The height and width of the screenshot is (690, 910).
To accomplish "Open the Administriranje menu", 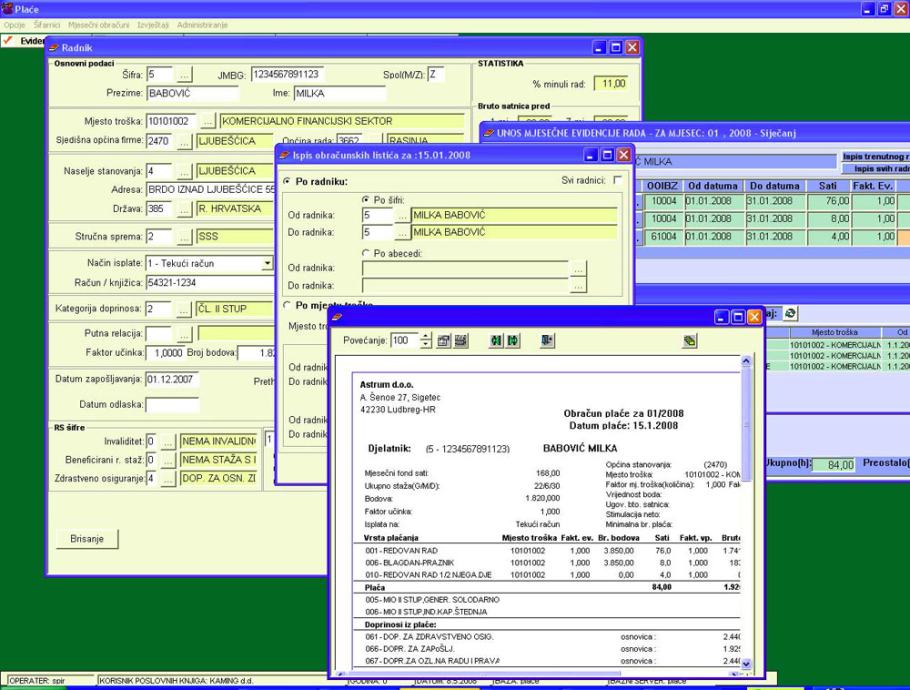I will pyautogui.click(x=202, y=25).
